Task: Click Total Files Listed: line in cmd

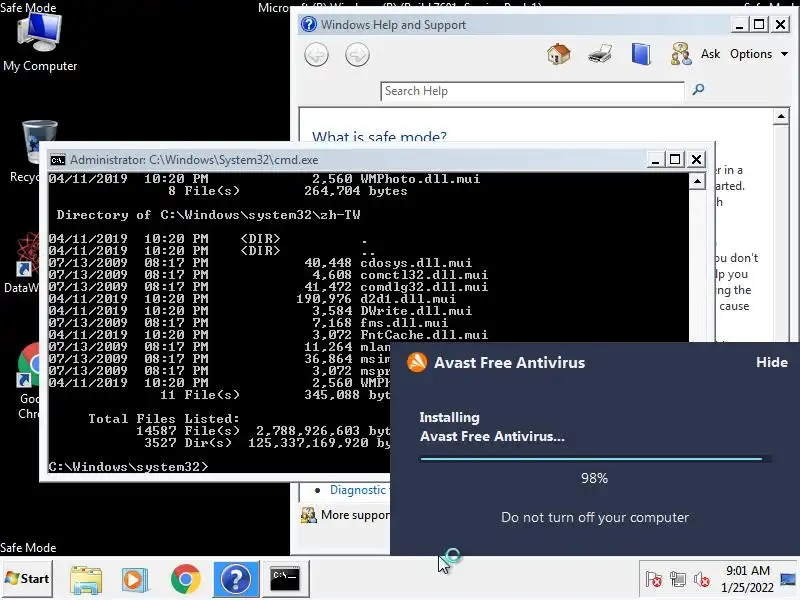Action: coord(164,418)
